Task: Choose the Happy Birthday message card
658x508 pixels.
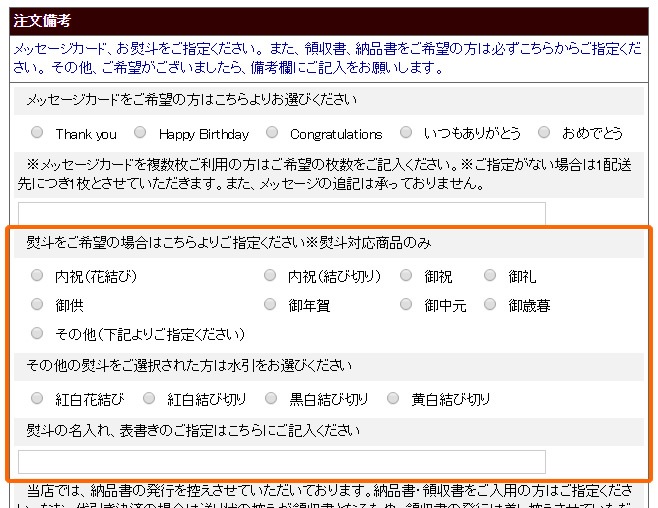Action: (x=140, y=132)
